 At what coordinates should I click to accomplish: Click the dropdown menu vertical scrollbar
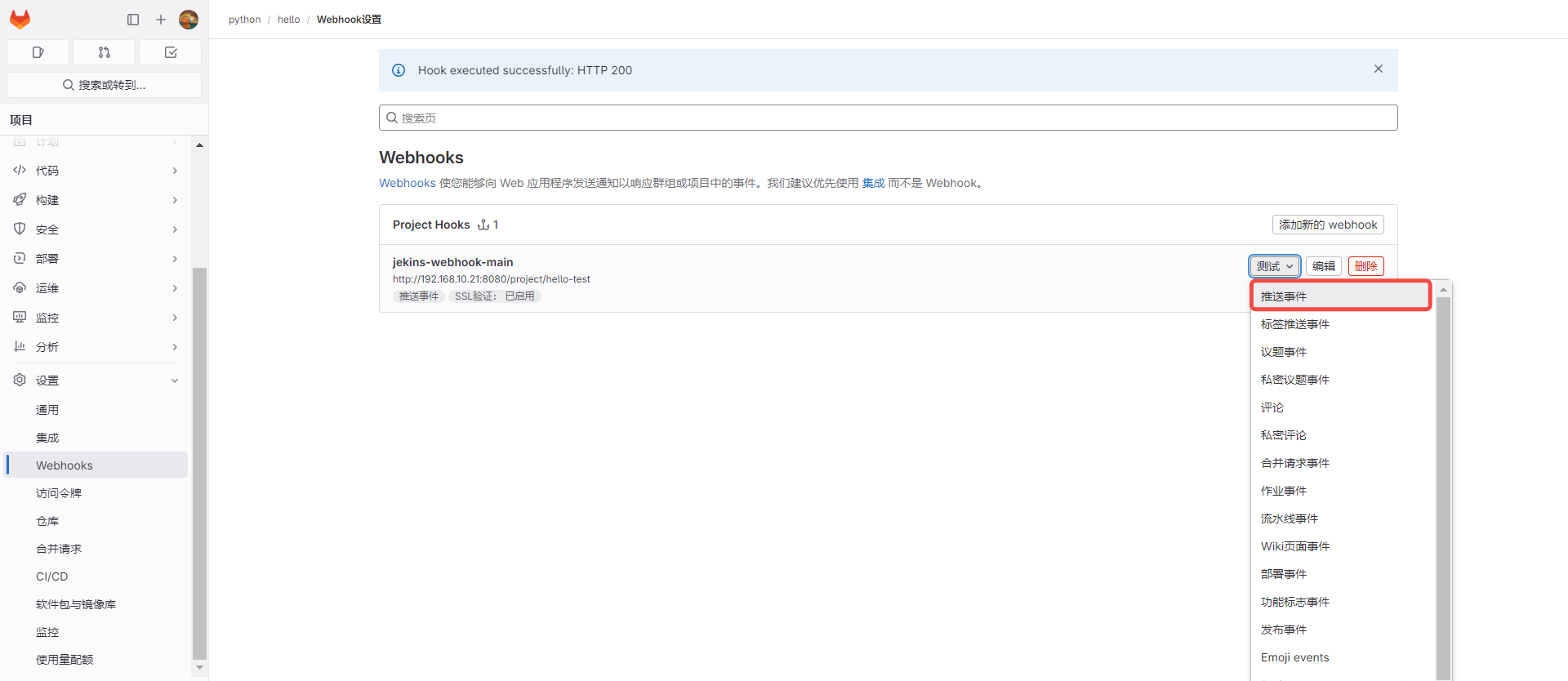pyautogui.click(x=1443, y=482)
